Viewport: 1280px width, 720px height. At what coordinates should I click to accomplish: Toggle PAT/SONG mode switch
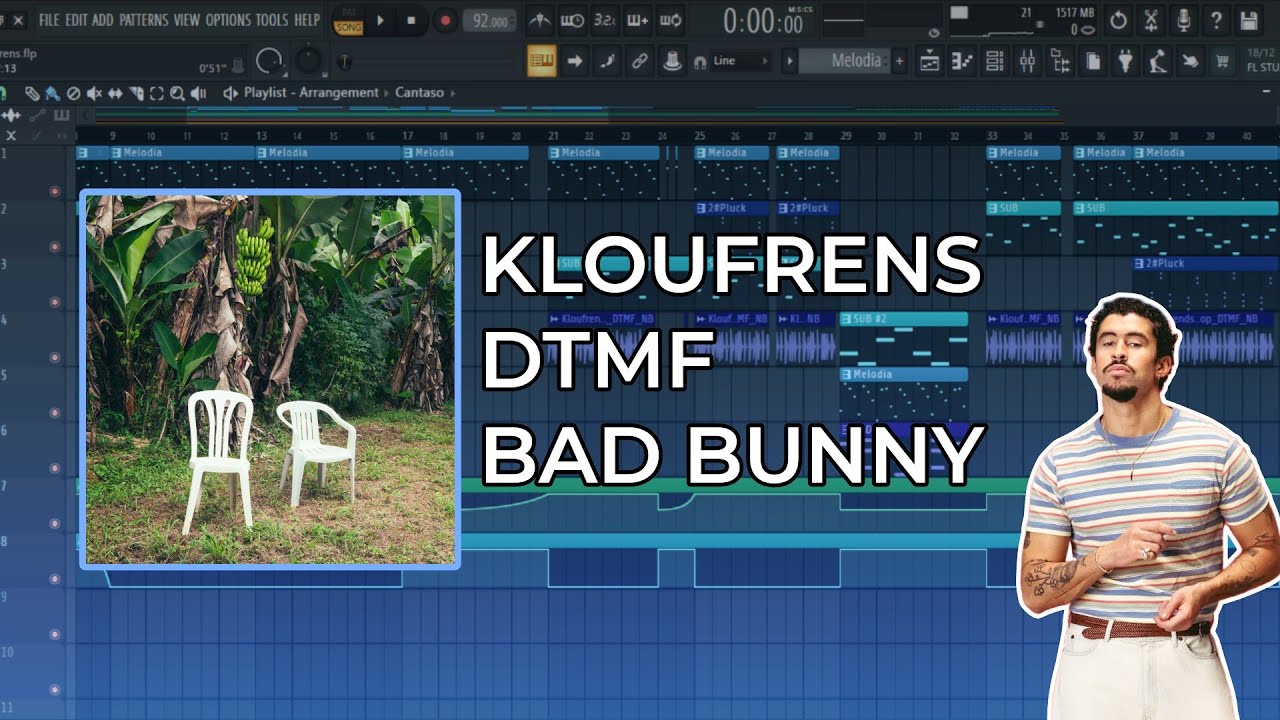click(x=348, y=21)
